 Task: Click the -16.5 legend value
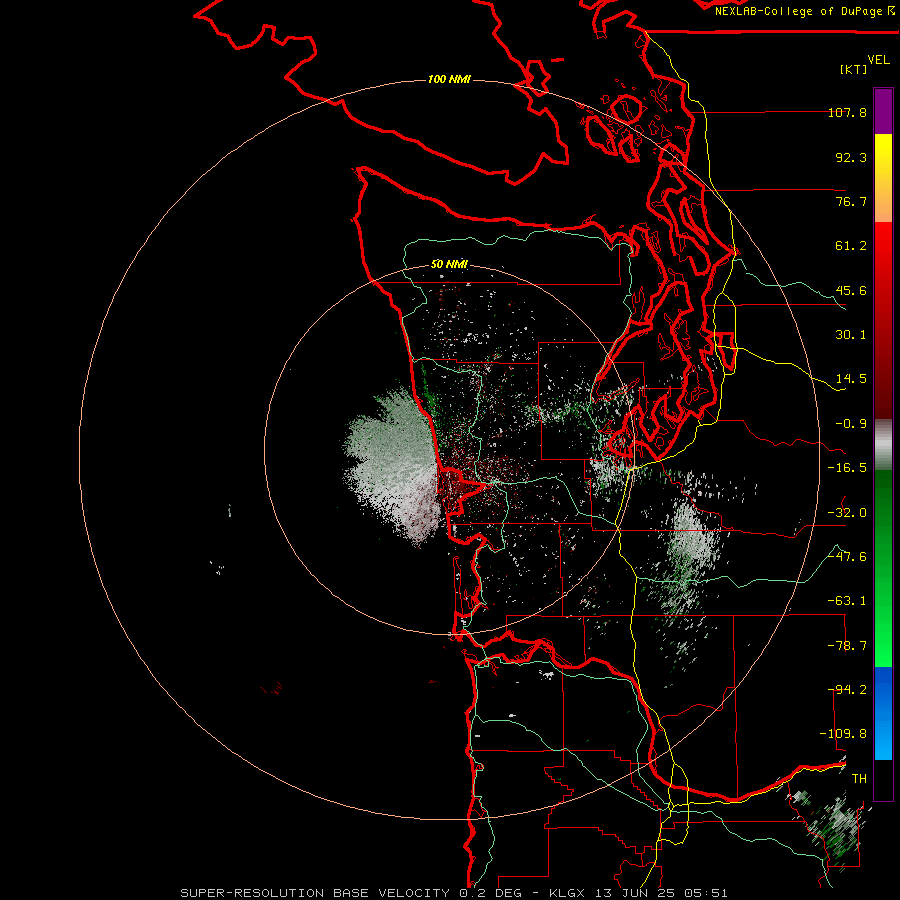tap(847, 468)
